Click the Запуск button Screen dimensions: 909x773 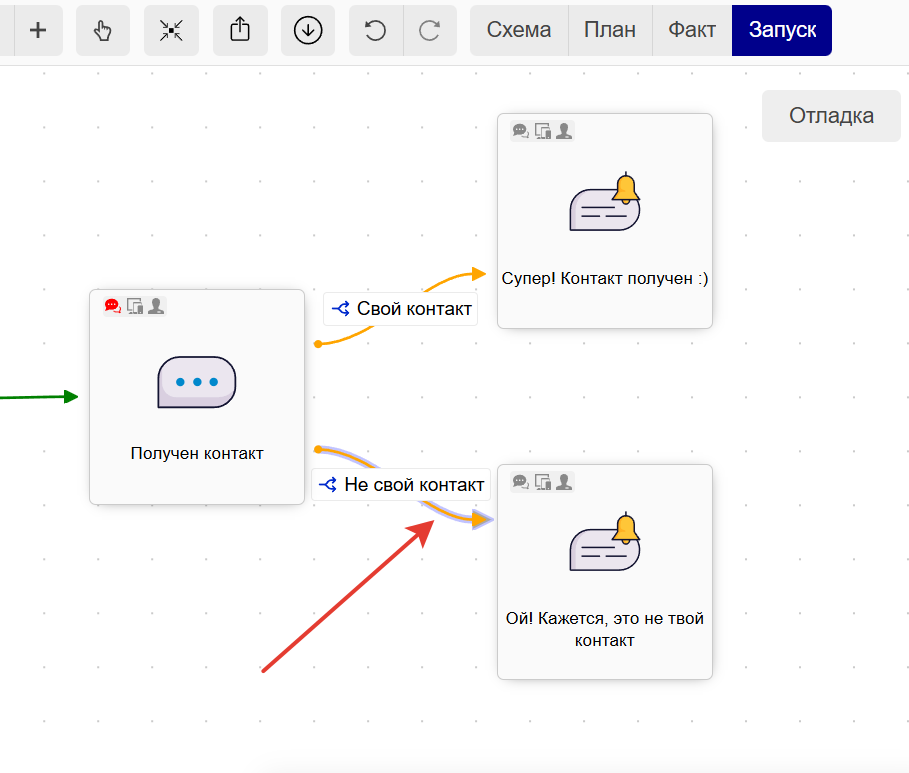[782, 30]
